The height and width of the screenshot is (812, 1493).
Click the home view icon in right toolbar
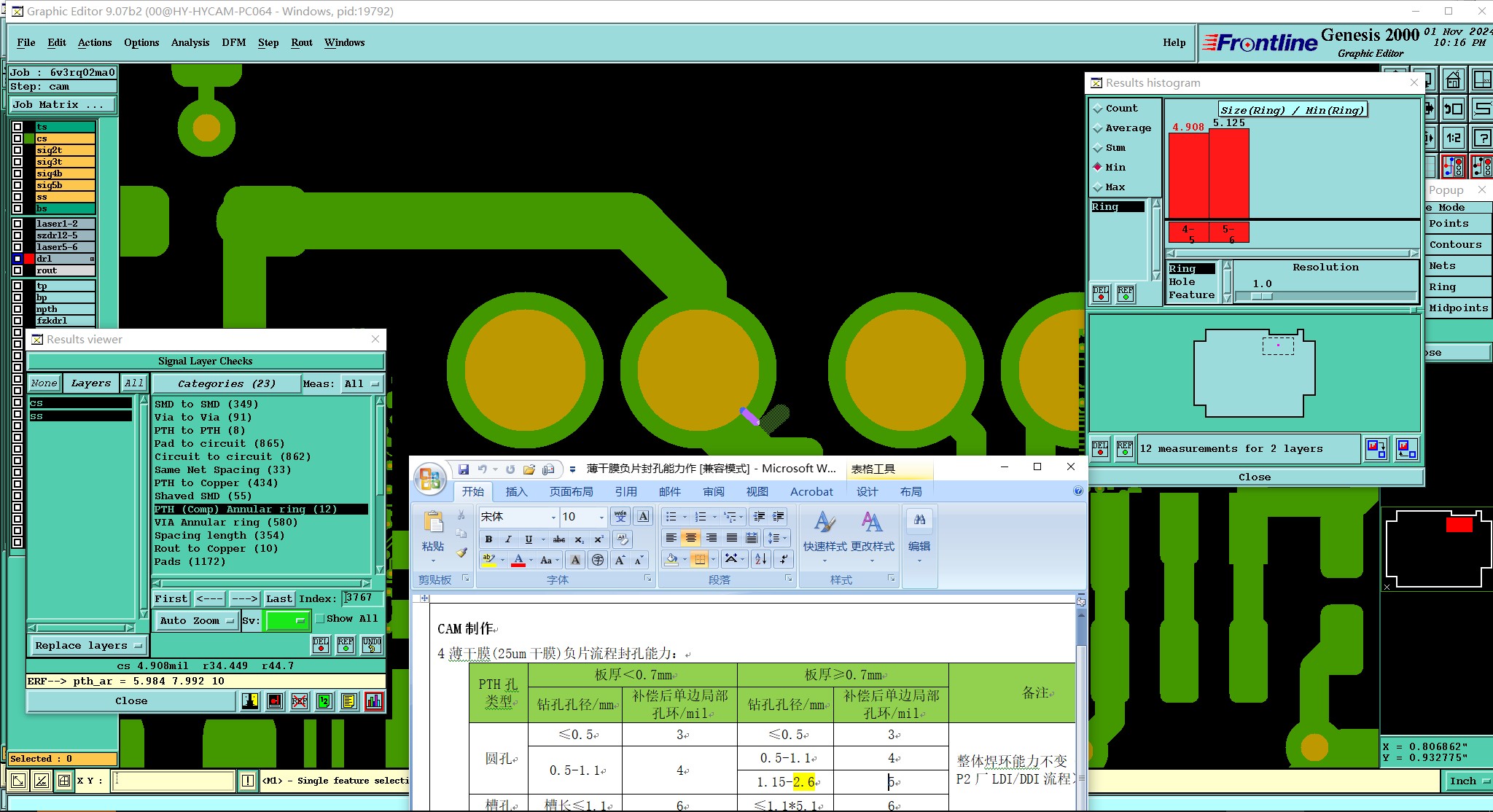click(x=1453, y=80)
